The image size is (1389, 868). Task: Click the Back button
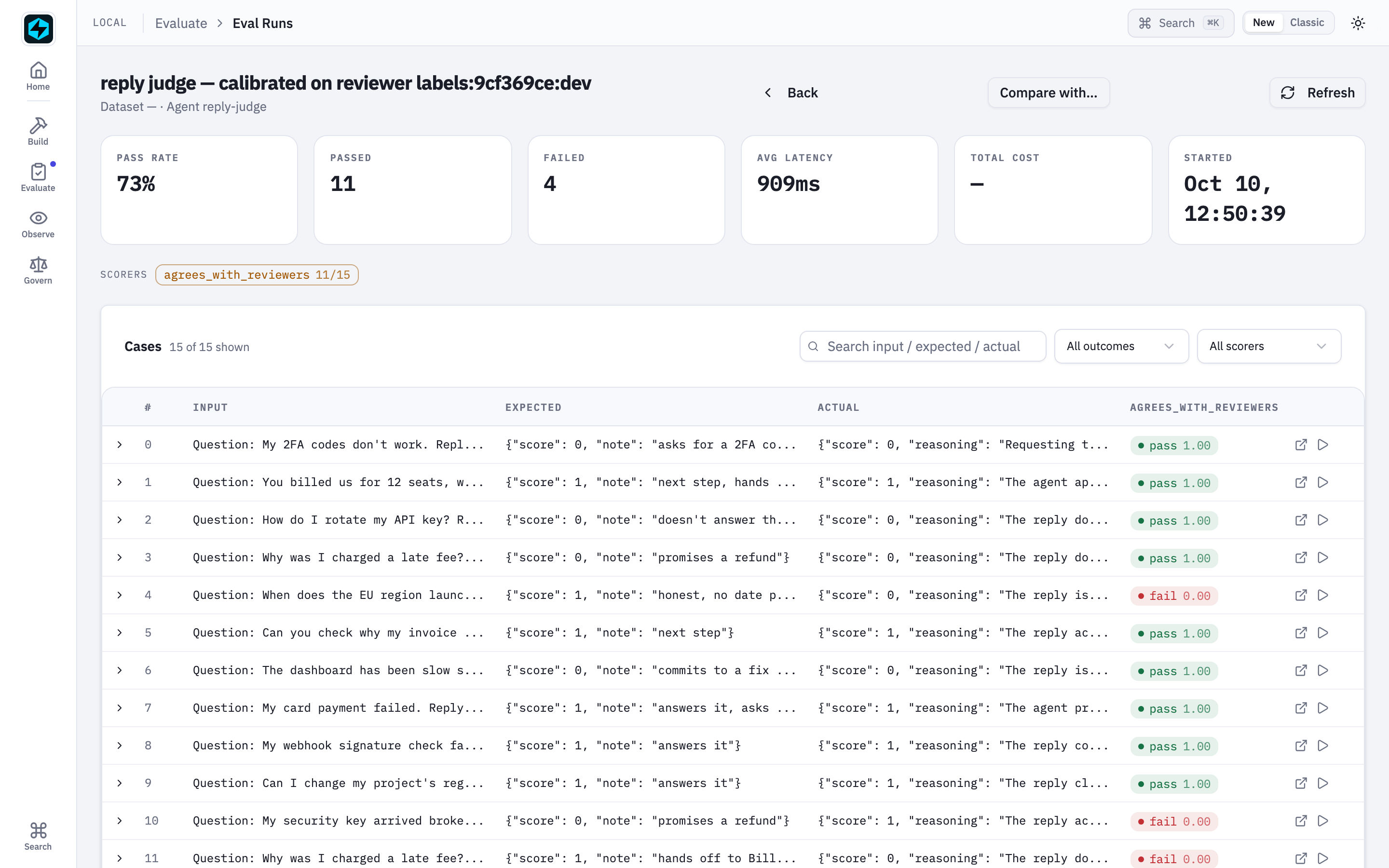click(x=791, y=93)
